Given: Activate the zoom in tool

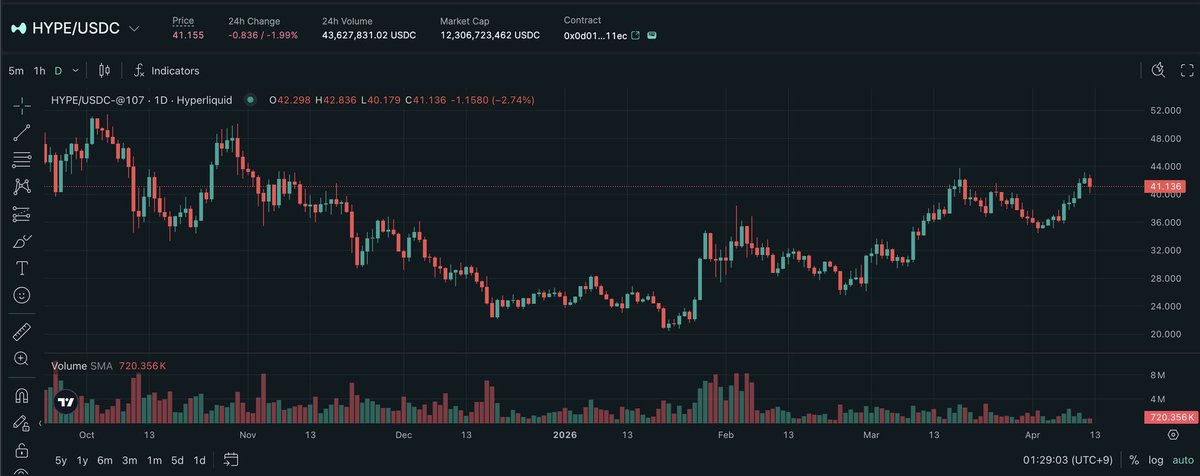Looking at the screenshot, I should 22,358.
